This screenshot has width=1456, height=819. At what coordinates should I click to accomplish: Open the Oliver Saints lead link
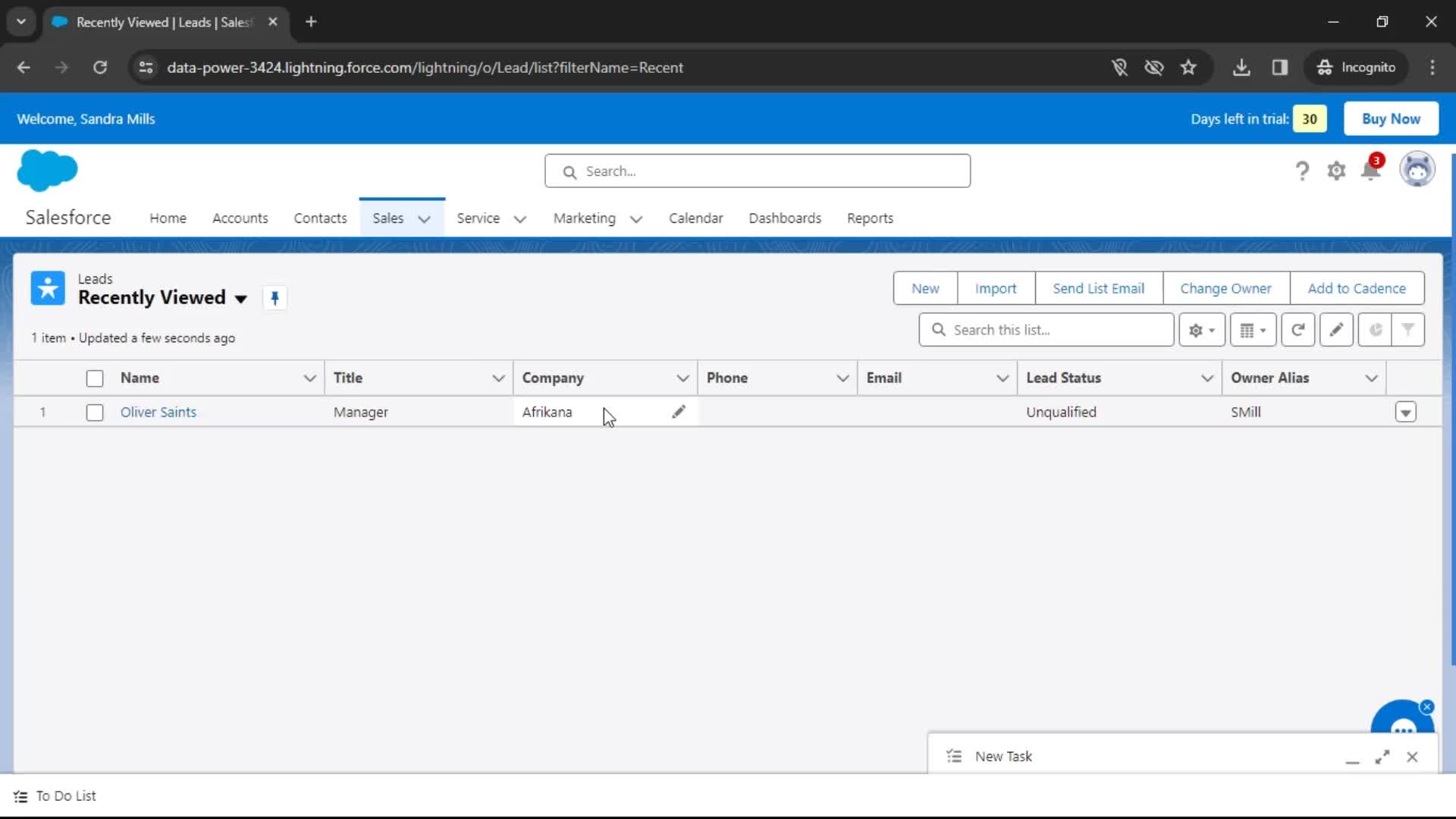[158, 412]
